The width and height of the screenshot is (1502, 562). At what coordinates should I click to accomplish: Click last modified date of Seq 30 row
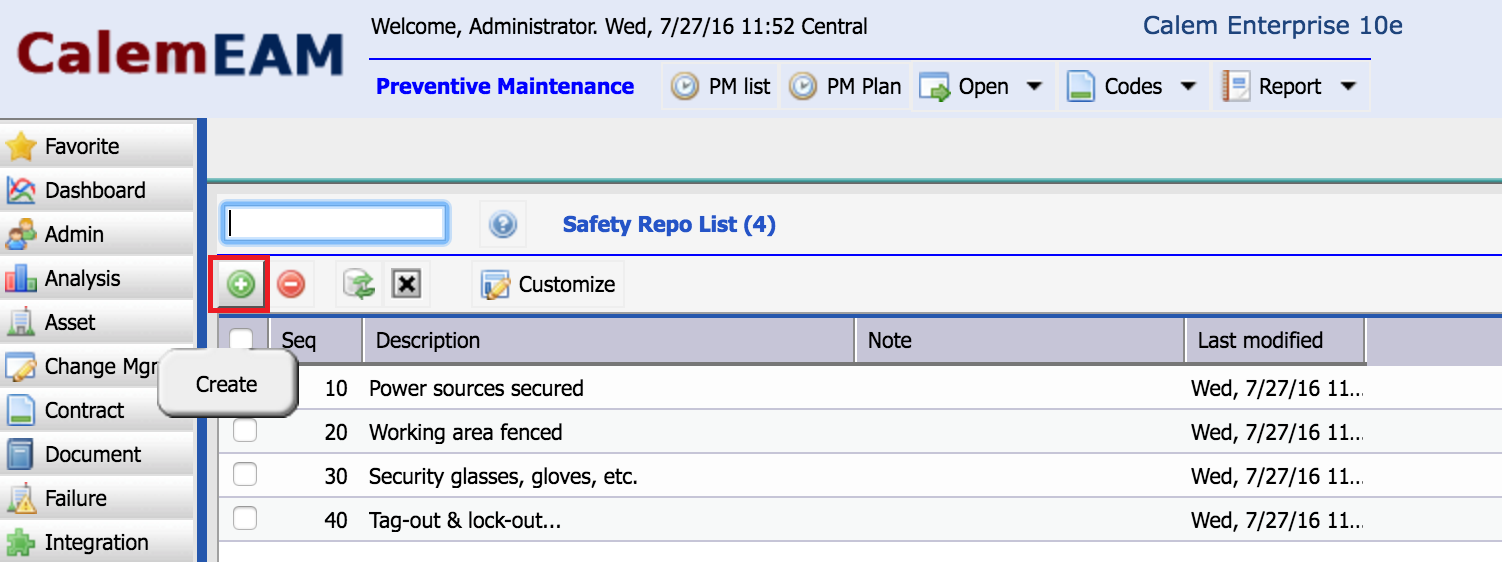1276,477
